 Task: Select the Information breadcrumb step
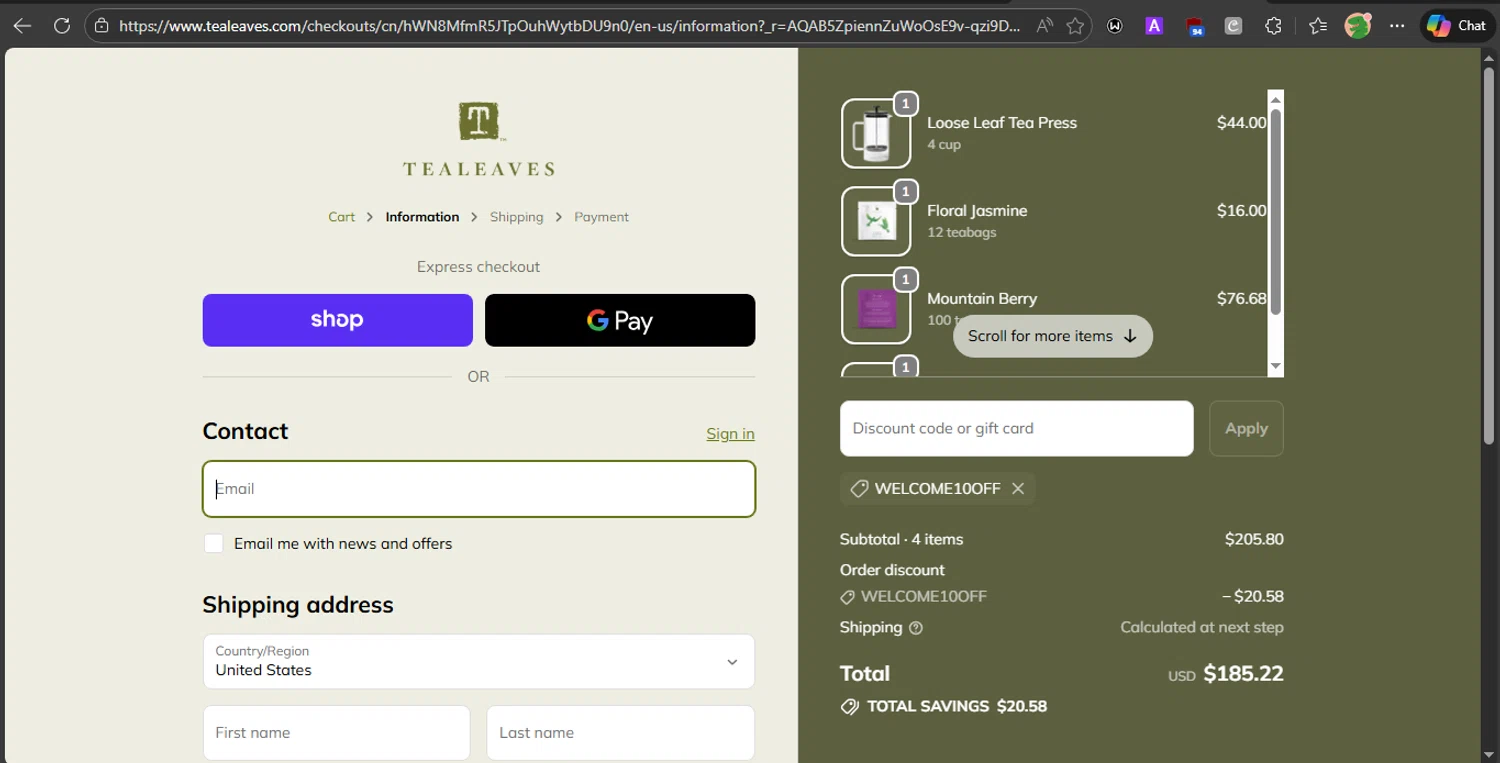point(422,217)
